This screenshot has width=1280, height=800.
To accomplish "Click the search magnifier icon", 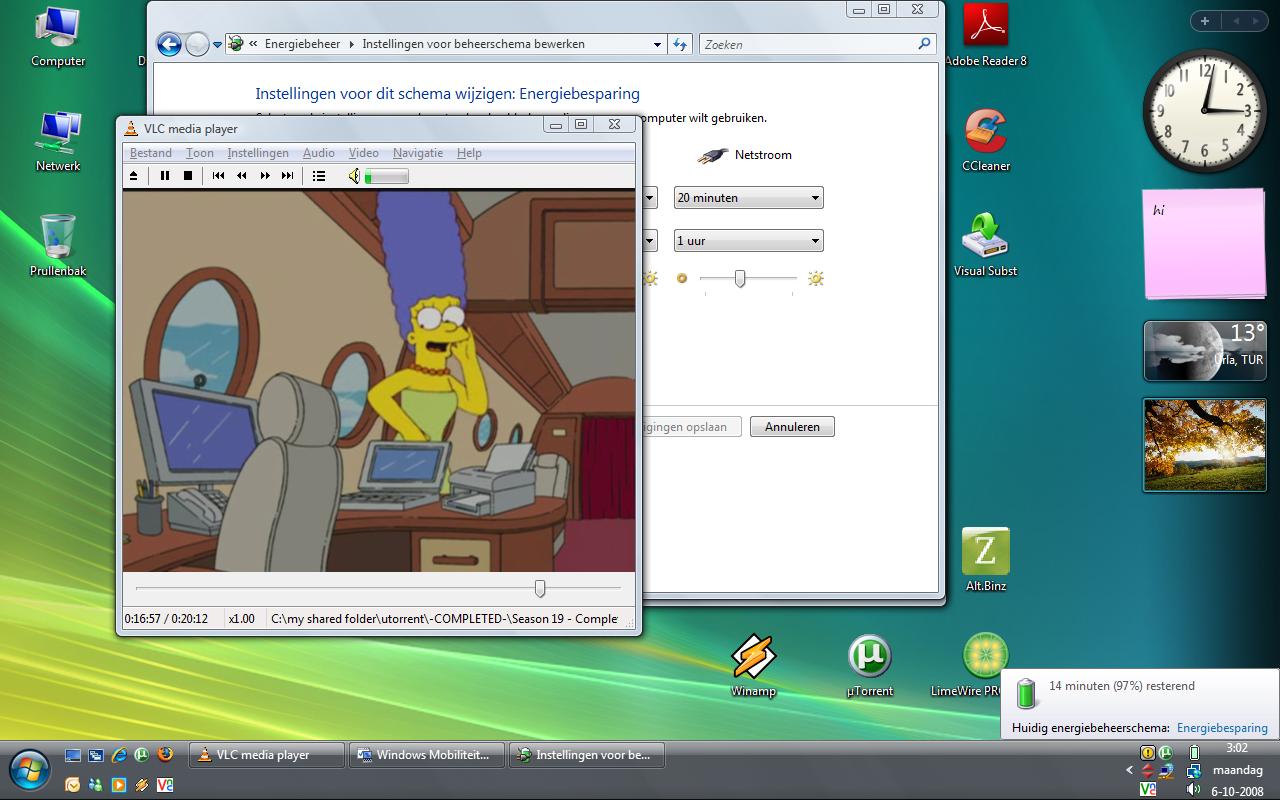I will pyautogui.click(x=924, y=44).
